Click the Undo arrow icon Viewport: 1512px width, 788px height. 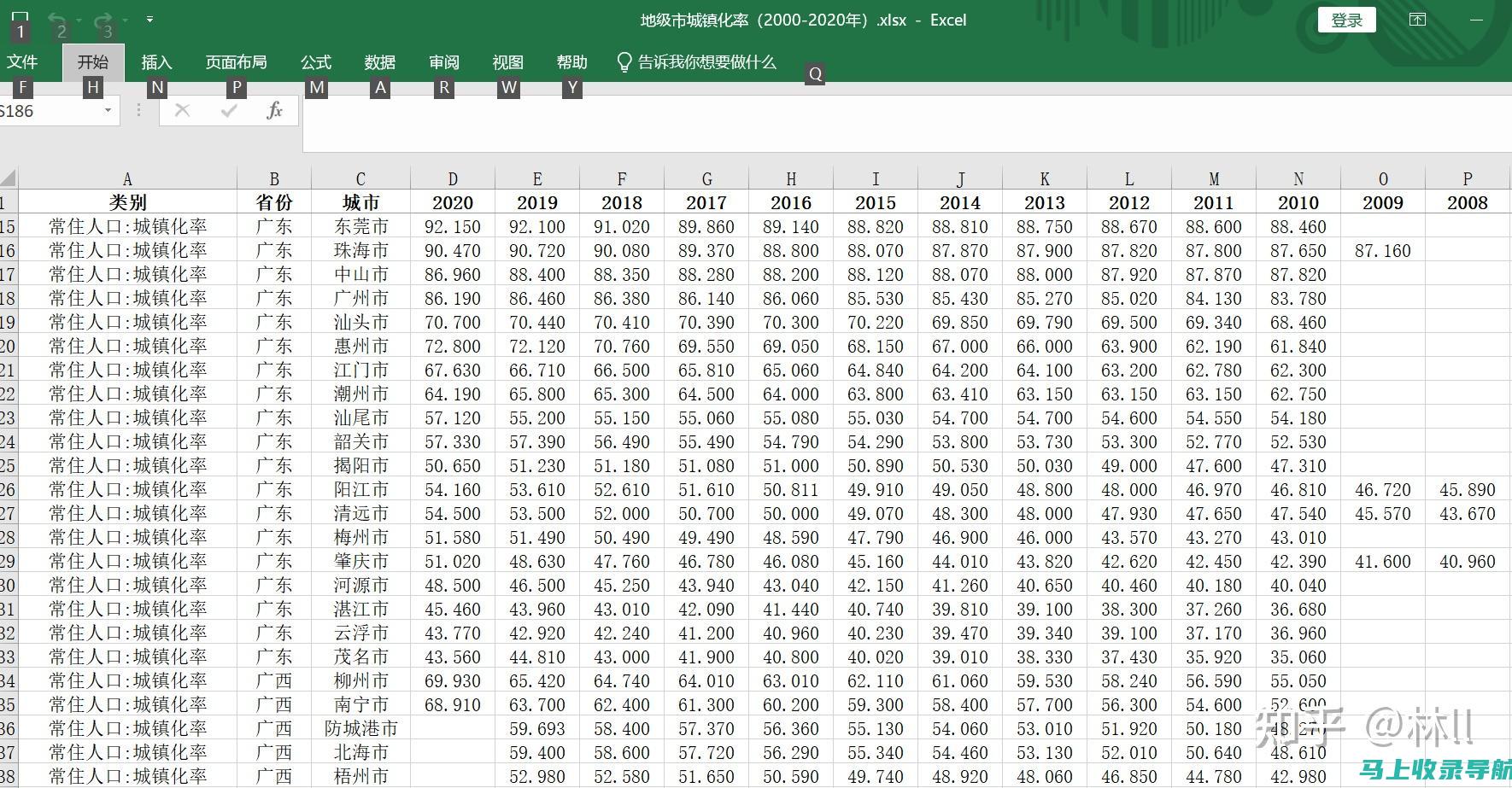57,19
